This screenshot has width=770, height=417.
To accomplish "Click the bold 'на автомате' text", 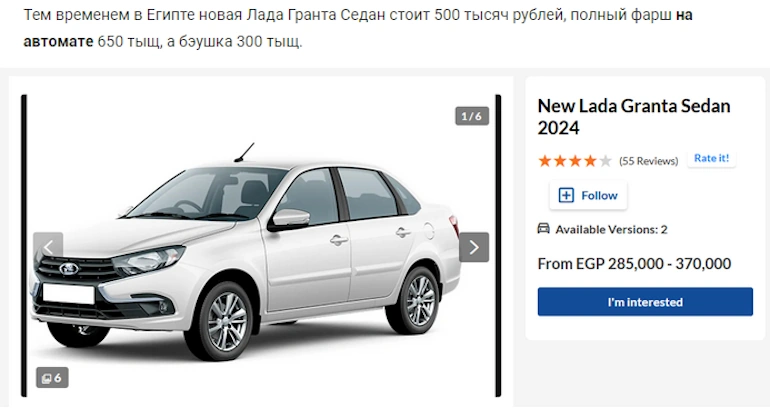I will pyautogui.click(x=358, y=28).
